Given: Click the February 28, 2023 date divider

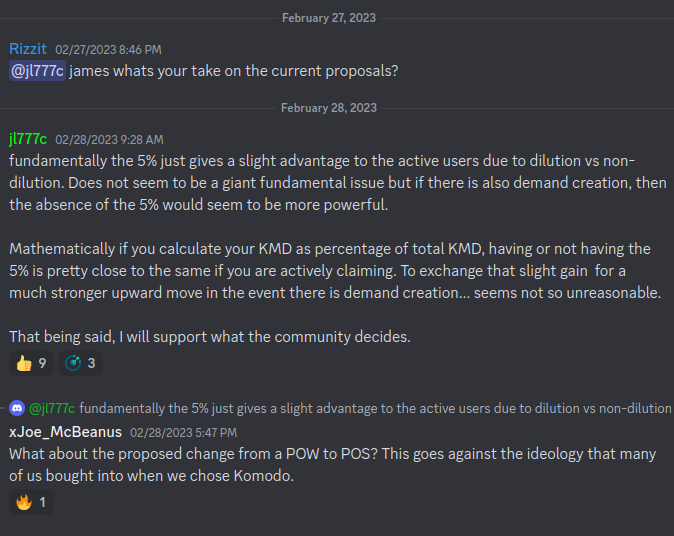Looking at the screenshot, I should (329, 108).
